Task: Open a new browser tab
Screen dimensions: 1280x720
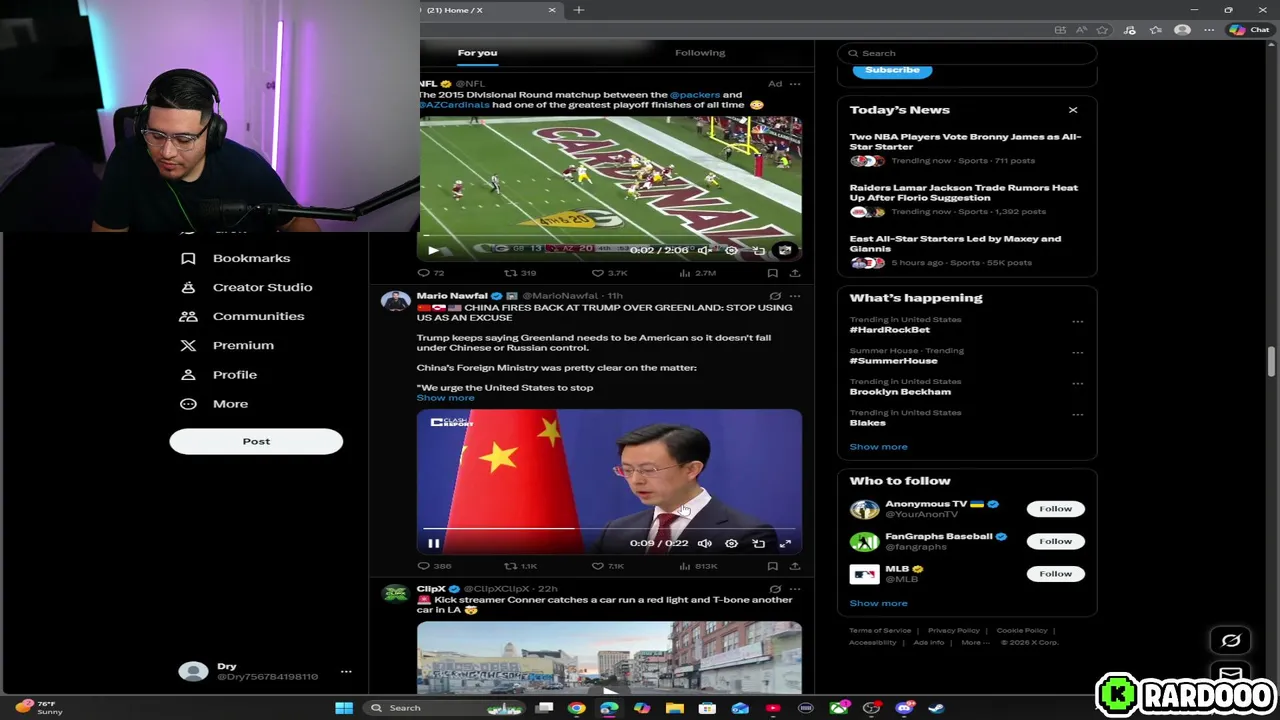Action: (579, 10)
